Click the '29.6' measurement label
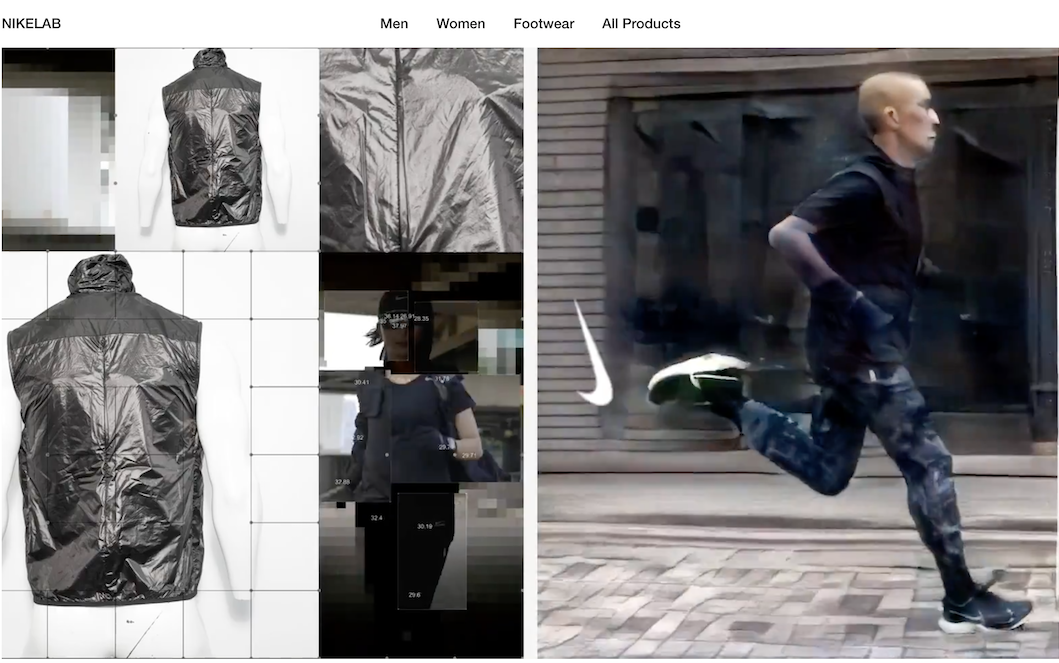The width and height of the screenshot is (1059, 663). 414,595
